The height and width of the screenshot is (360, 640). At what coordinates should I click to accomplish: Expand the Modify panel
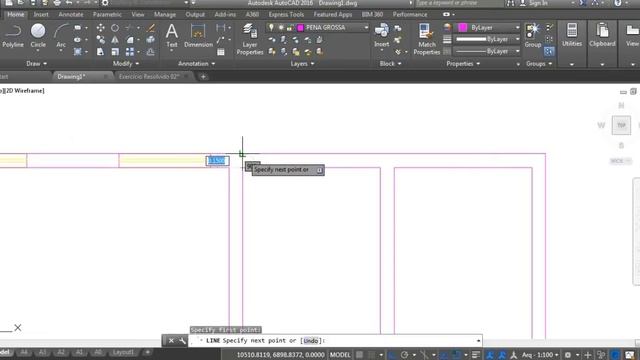pyautogui.click(x=126, y=64)
